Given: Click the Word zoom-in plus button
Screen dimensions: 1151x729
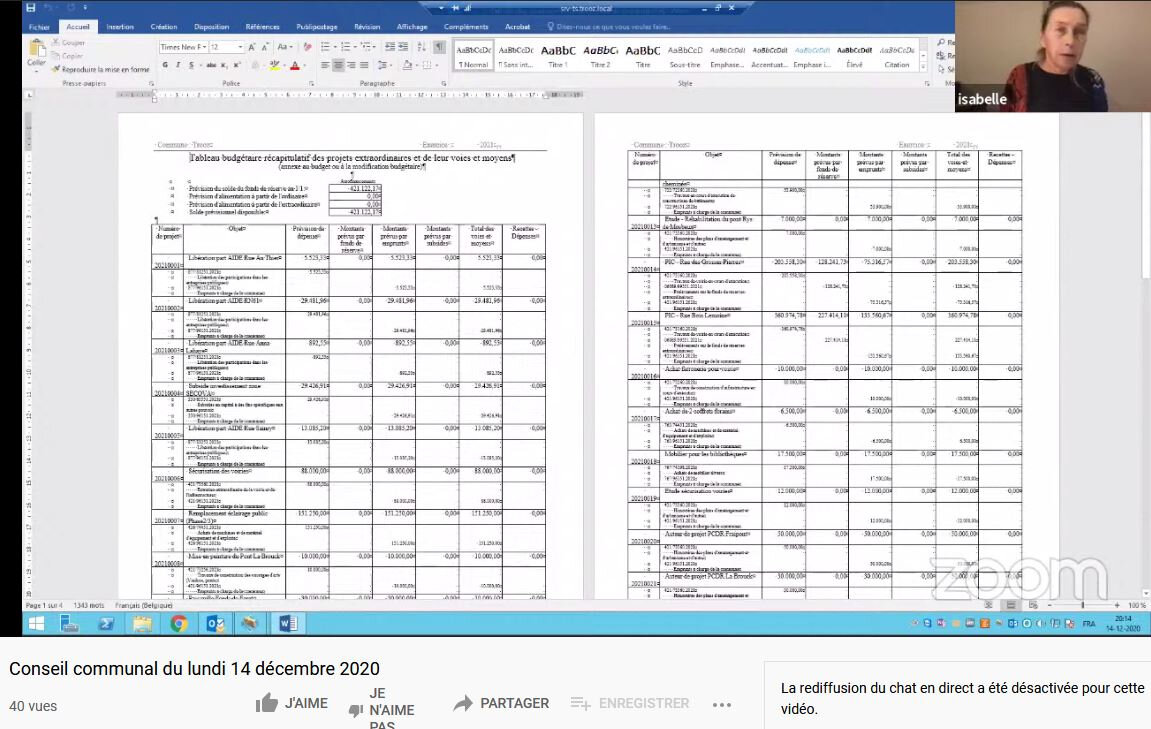Looking at the screenshot, I should 1117,606.
